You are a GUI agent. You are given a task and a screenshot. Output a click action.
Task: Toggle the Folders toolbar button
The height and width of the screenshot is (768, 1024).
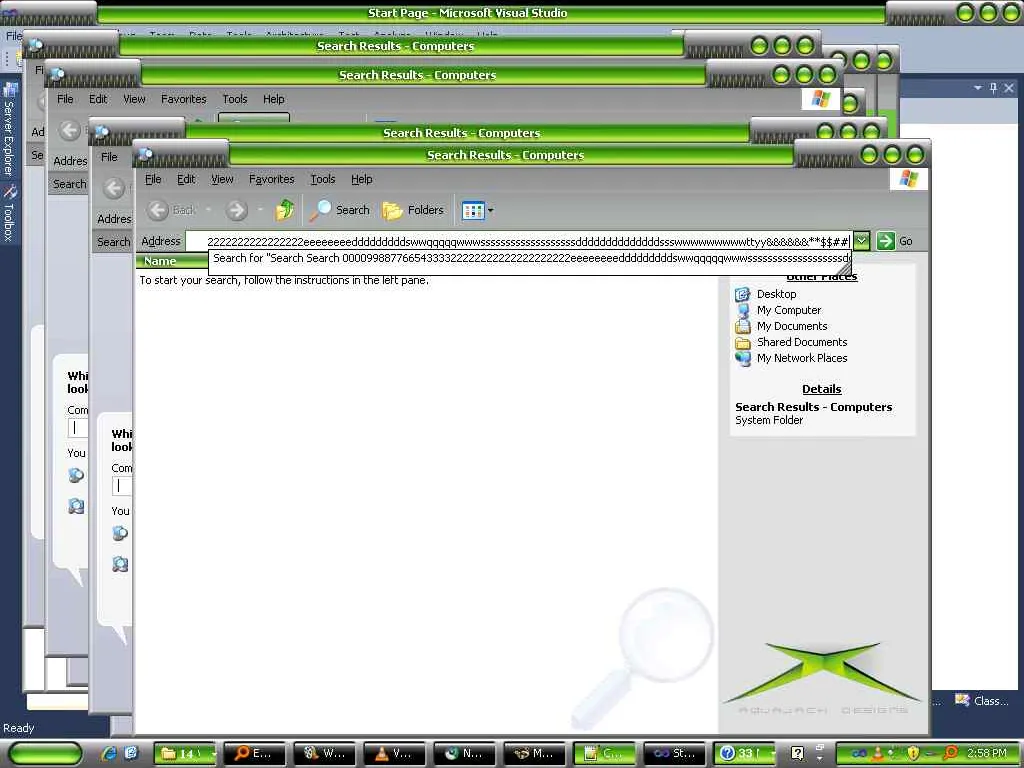(x=413, y=210)
